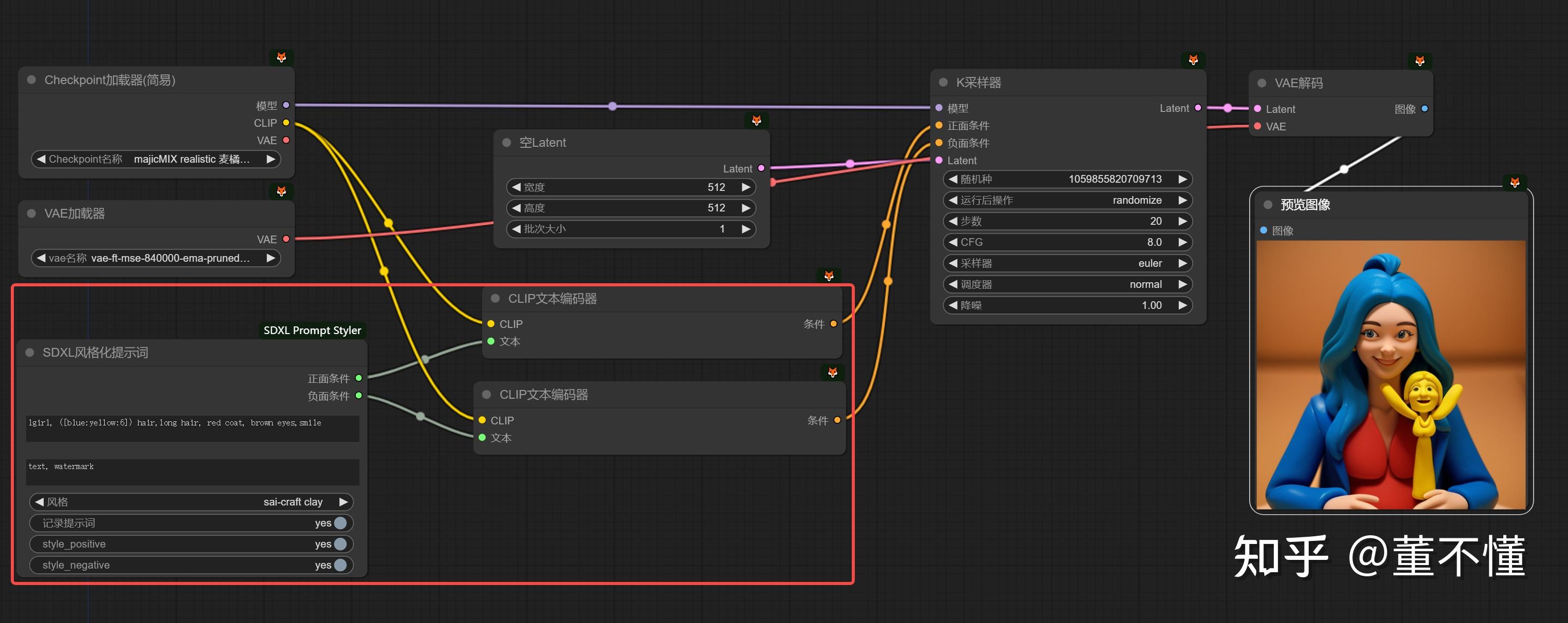Image resolution: width=1568 pixels, height=623 pixels.
Task: Click the SDXL Prompt Styler label tag
Action: tap(312, 330)
